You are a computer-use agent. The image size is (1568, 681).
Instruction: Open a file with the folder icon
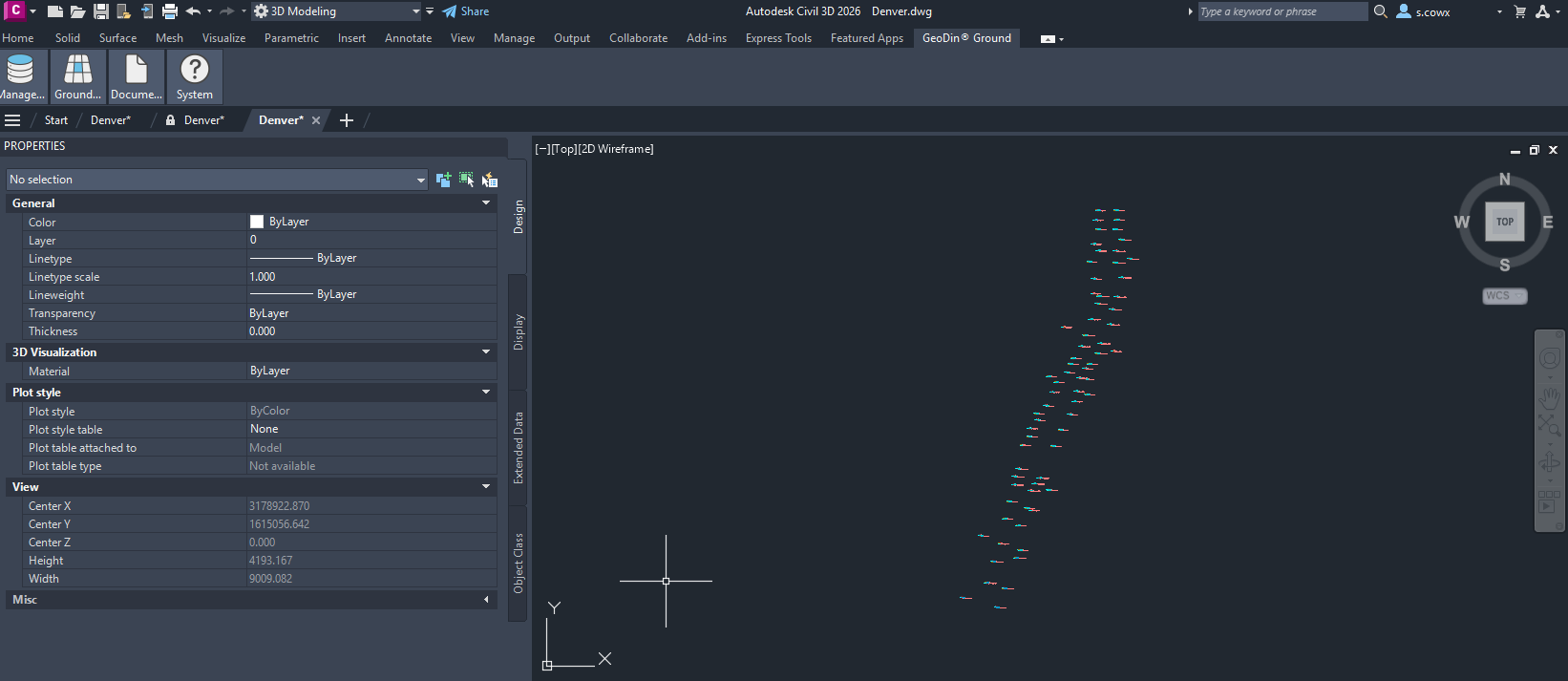pos(78,11)
